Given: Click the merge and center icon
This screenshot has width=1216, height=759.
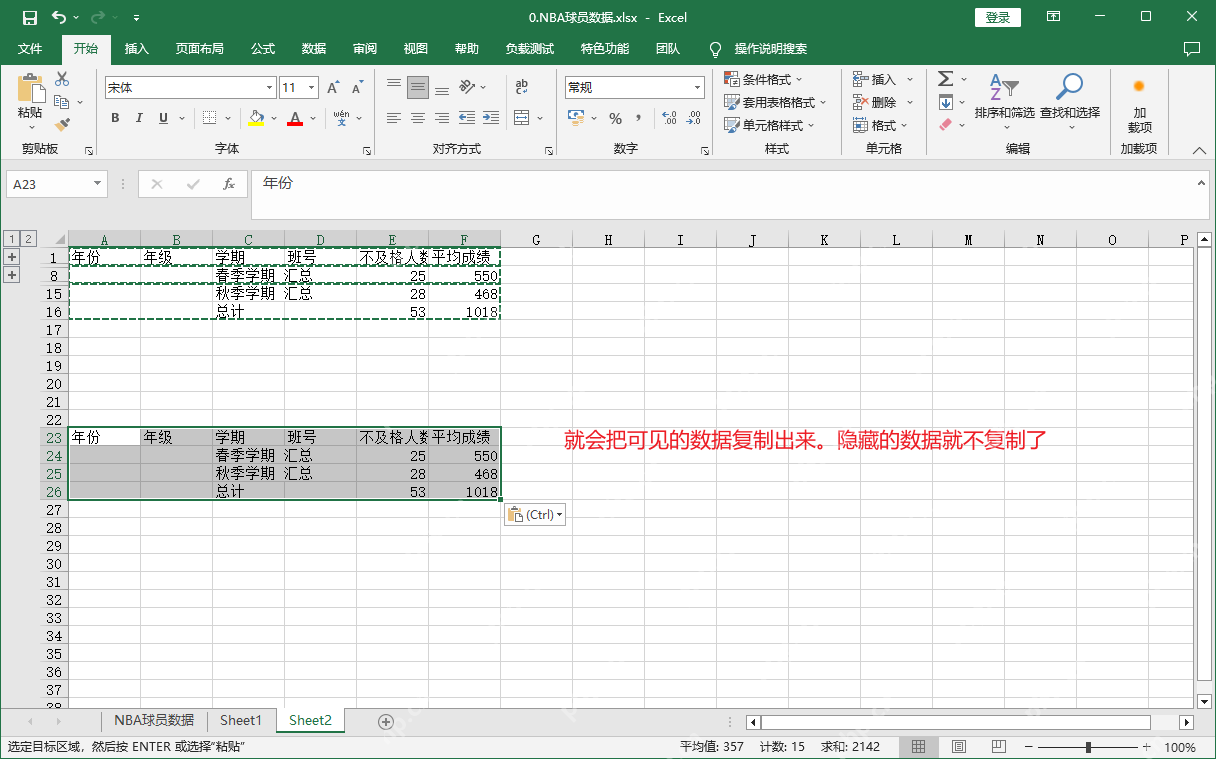Looking at the screenshot, I should 521,118.
